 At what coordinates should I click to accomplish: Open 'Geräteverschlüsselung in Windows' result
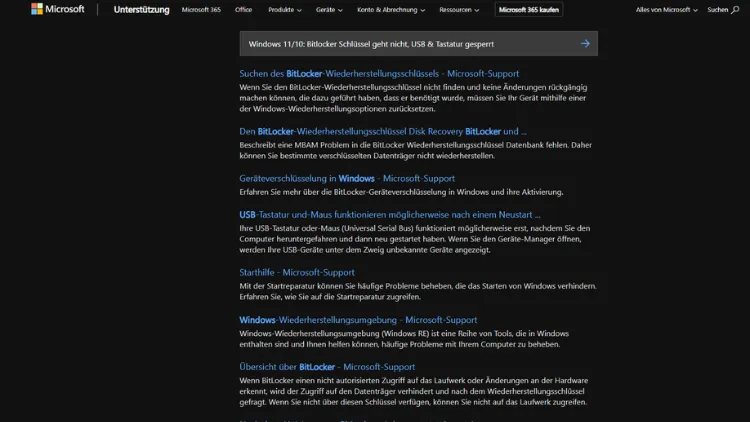tap(347, 178)
